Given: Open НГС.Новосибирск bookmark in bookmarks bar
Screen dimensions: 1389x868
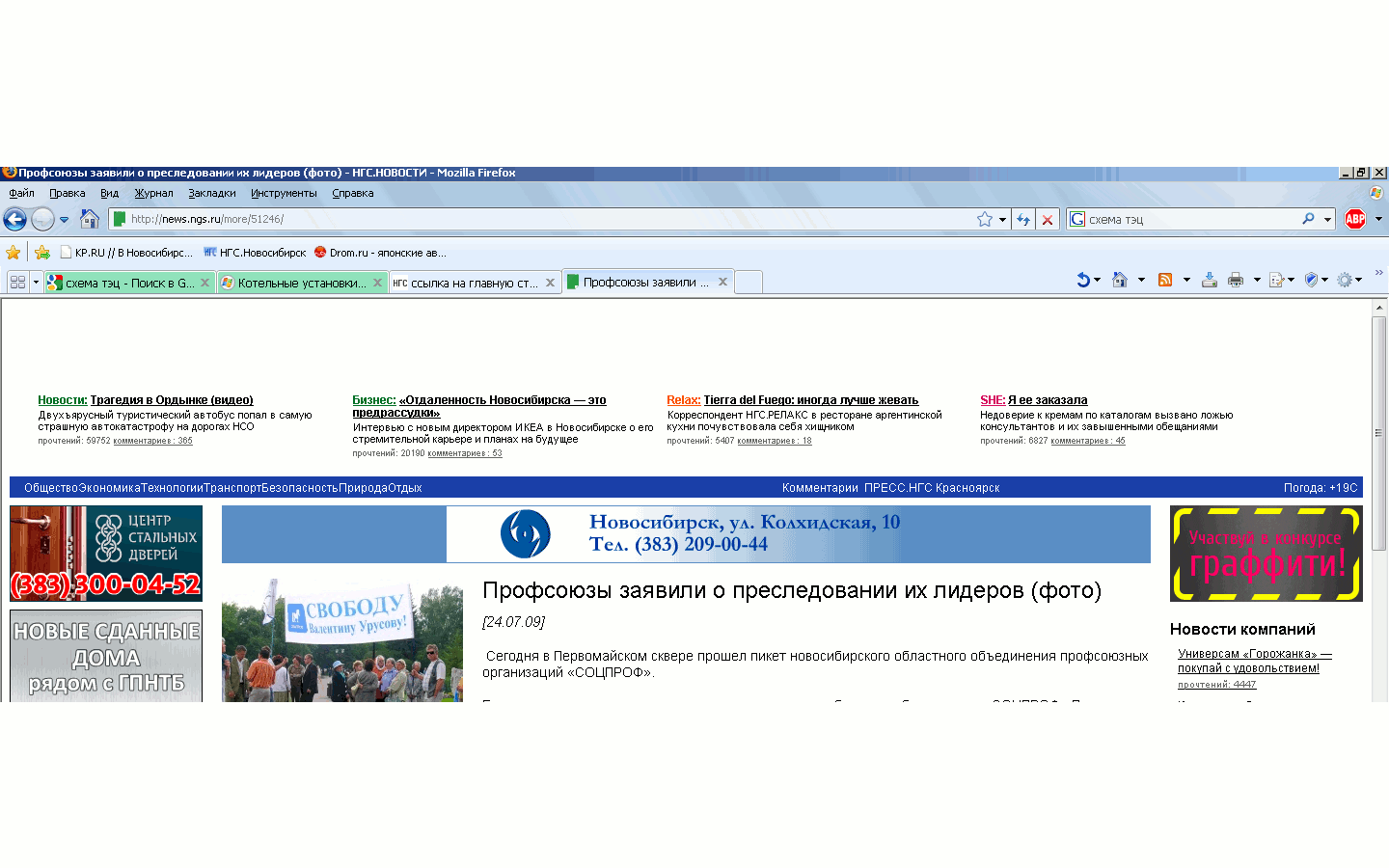Looking at the screenshot, I should pyautogui.click(x=261, y=253).
